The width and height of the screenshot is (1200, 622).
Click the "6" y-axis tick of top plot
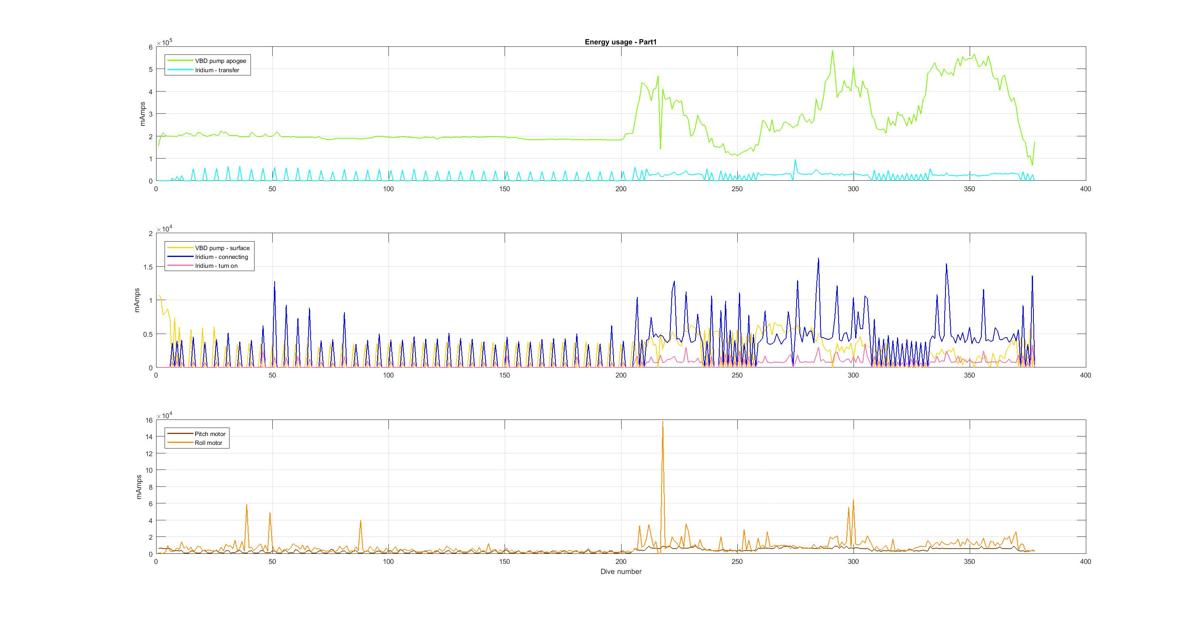150,47
